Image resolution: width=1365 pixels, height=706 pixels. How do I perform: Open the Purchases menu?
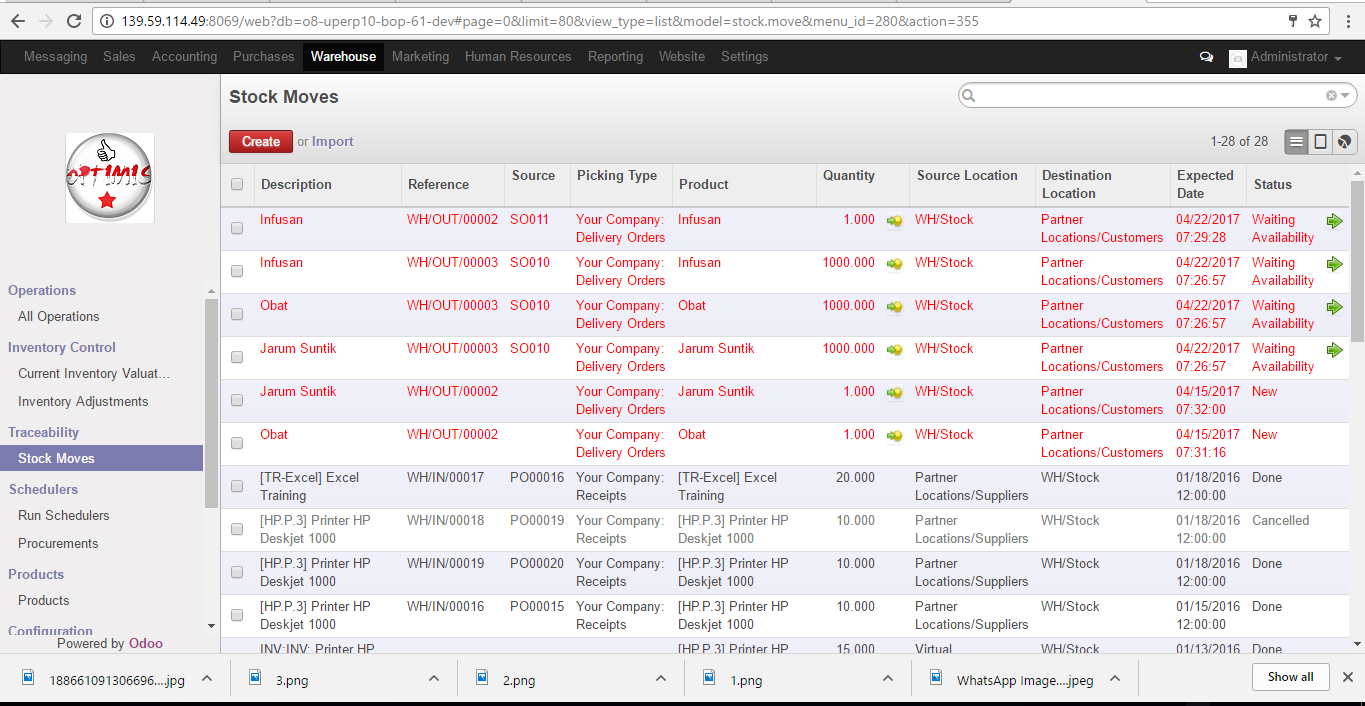[x=264, y=57]
